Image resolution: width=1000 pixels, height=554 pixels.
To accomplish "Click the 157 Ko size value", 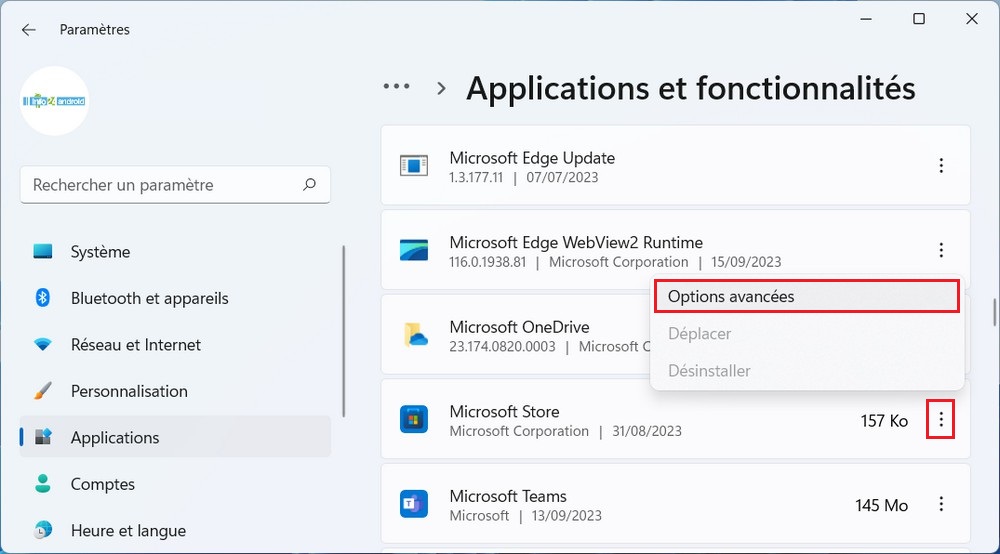I will [x=884, y=421].
